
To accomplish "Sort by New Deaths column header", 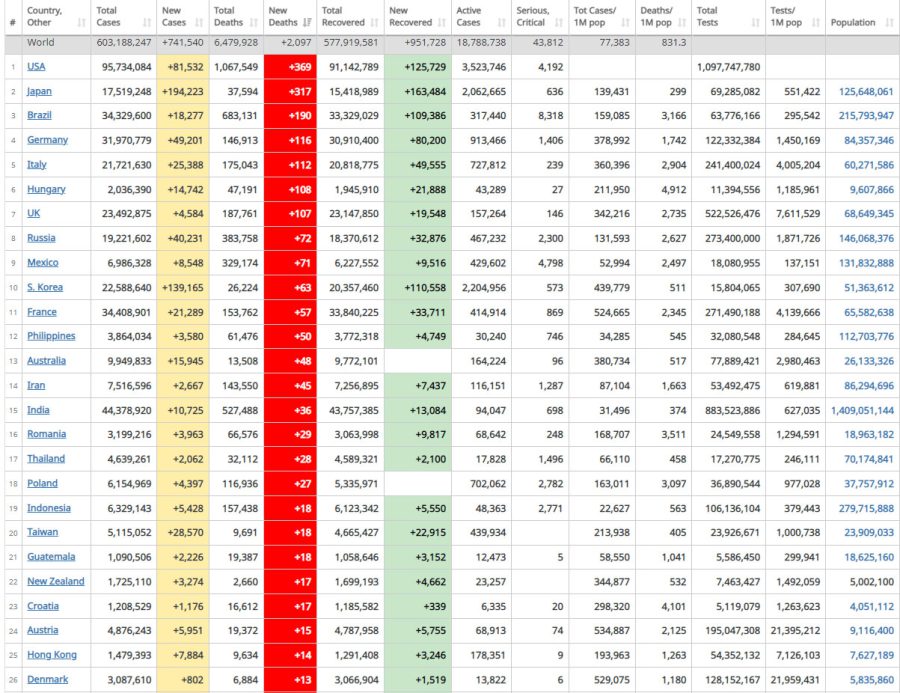I will point(290,17).
